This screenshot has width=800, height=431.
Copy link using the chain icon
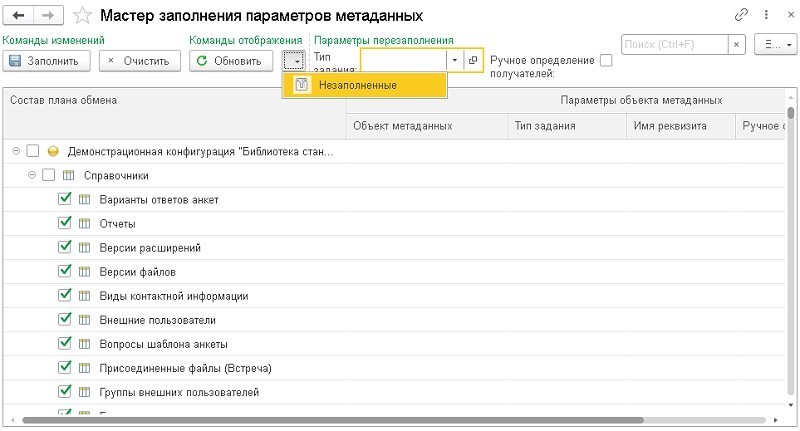click(741, 16)
